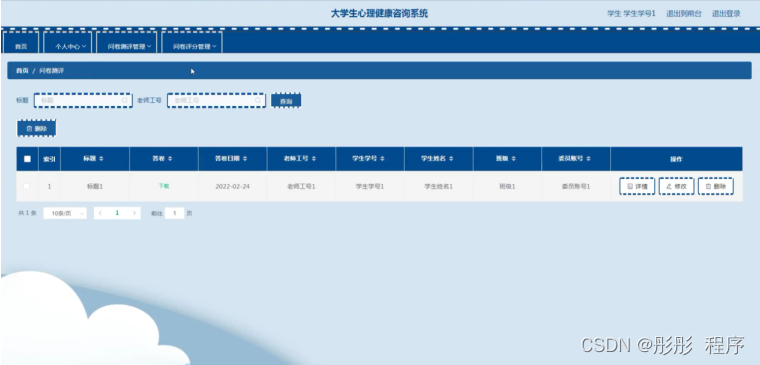Screen dimensions: 760x365
Task: Go to the previous page arrow
Action: pos(100,213)
